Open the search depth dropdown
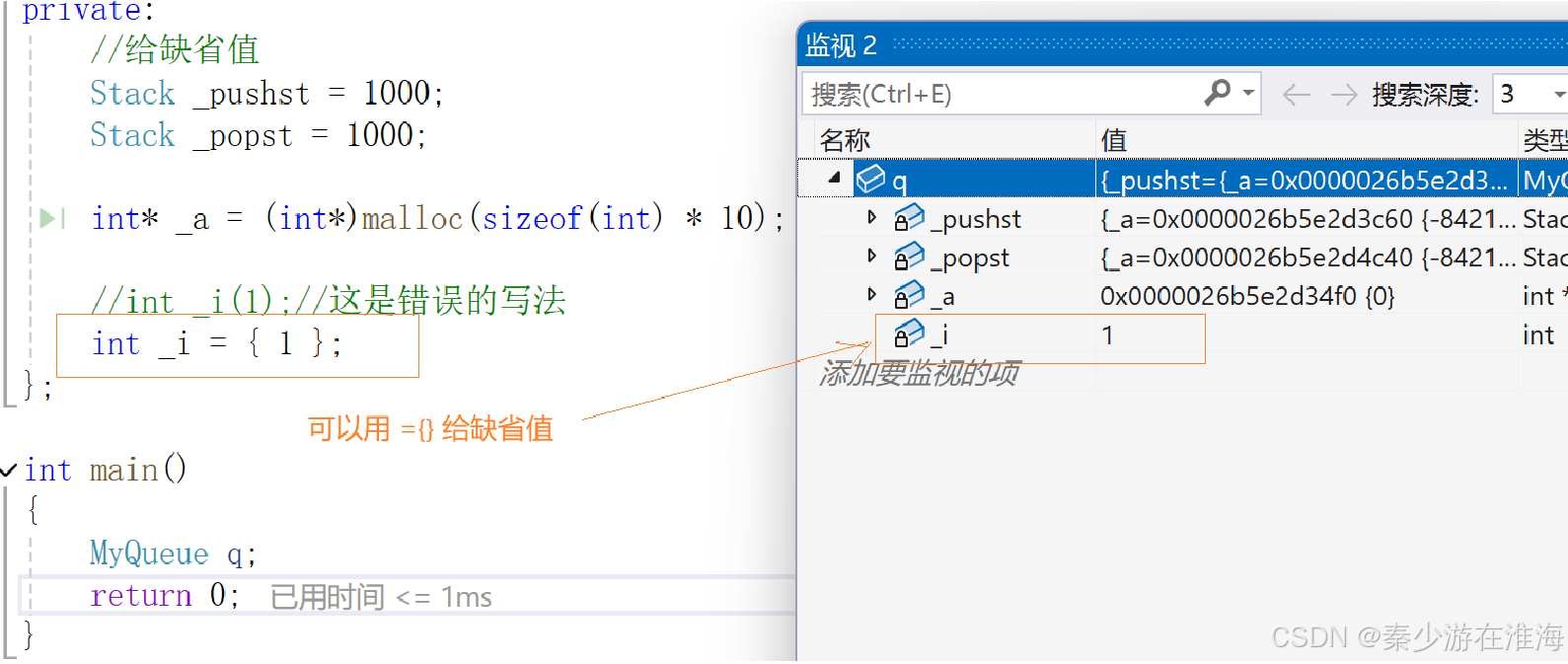This screenshot has width=1568, height=664. coord(1558,95)
